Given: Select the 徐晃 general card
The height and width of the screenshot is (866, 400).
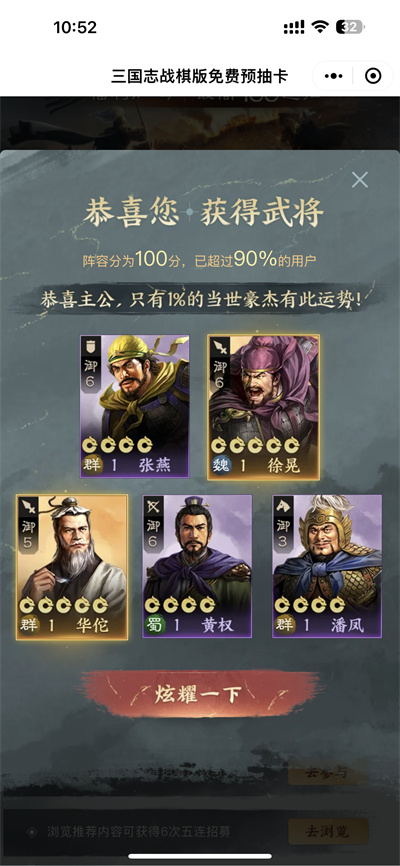Looking at the screenshot, I should (264, 407).
